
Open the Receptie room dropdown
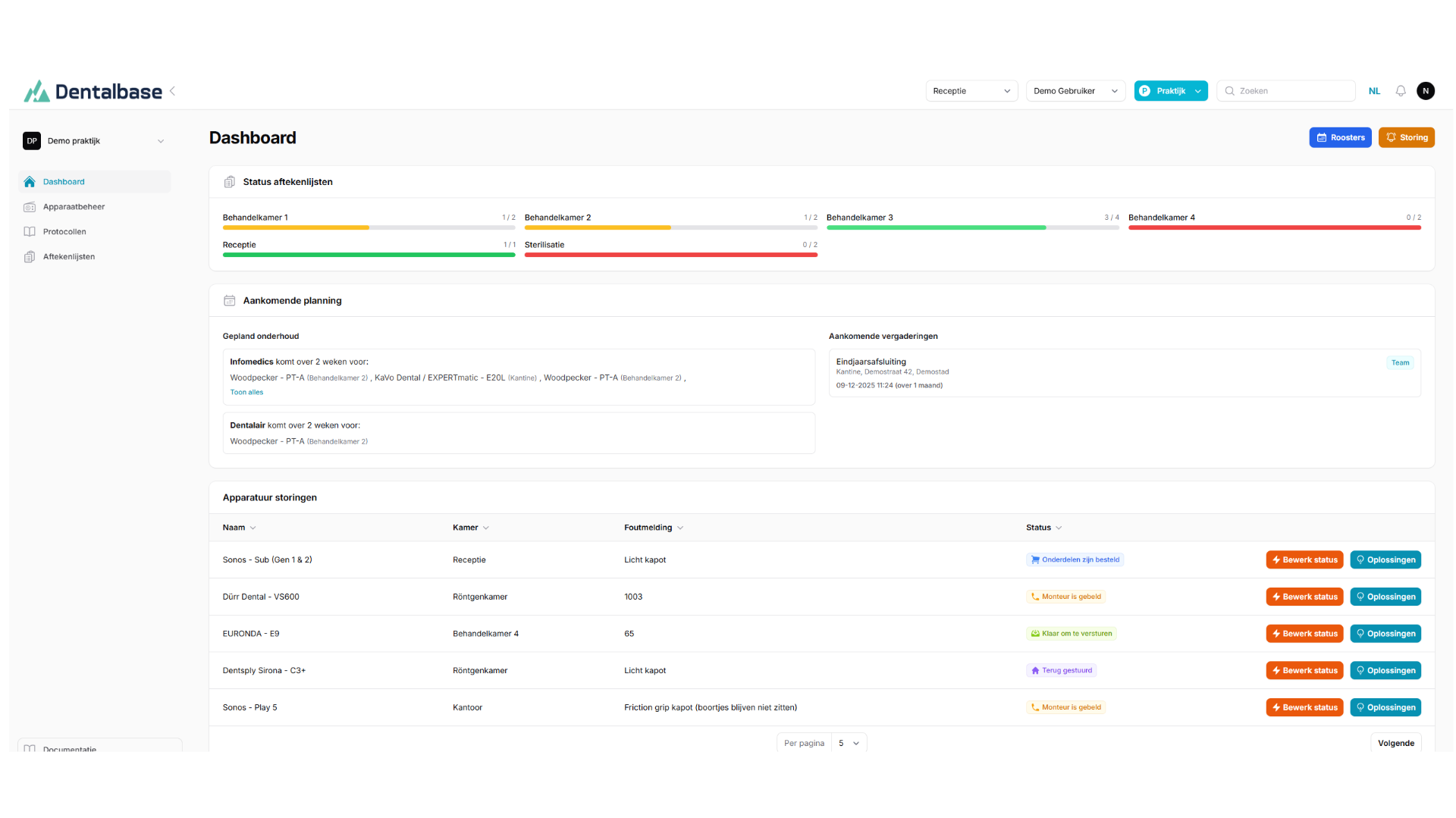[971, 91]
